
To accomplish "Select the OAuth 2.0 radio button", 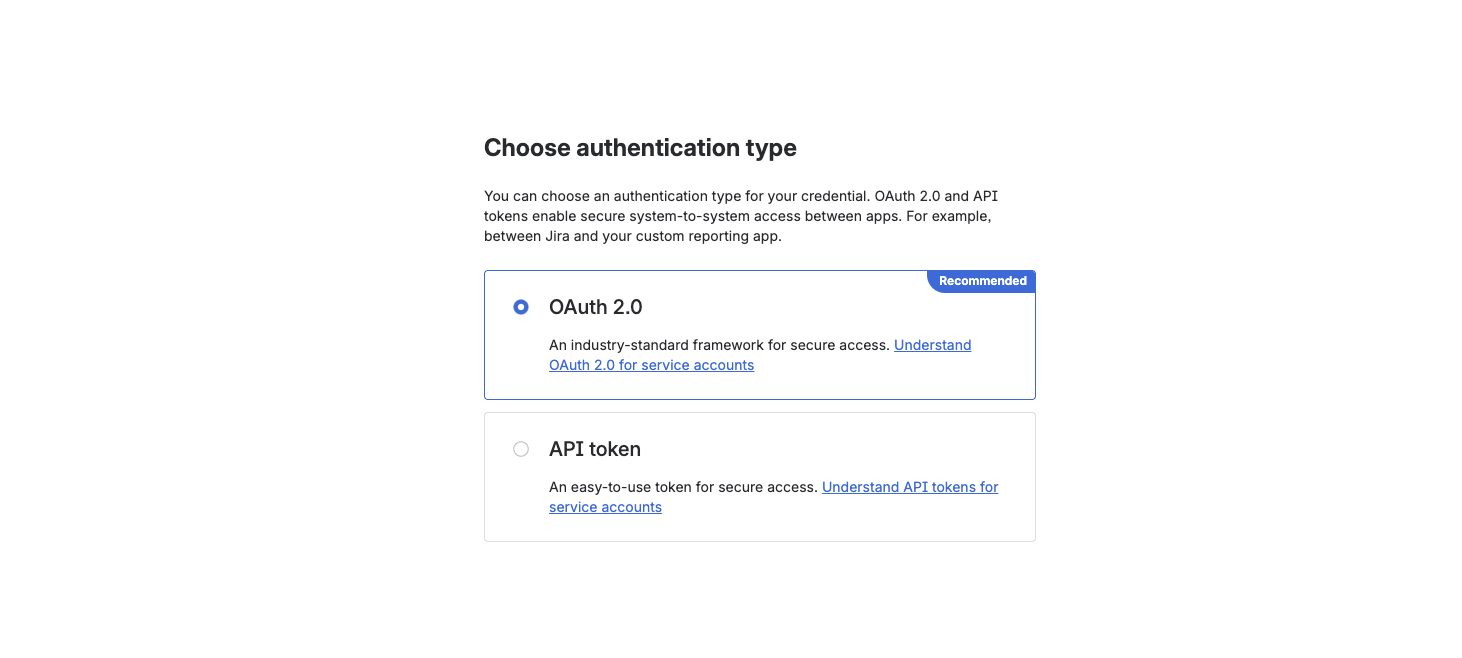I will [x=521, y=307].
